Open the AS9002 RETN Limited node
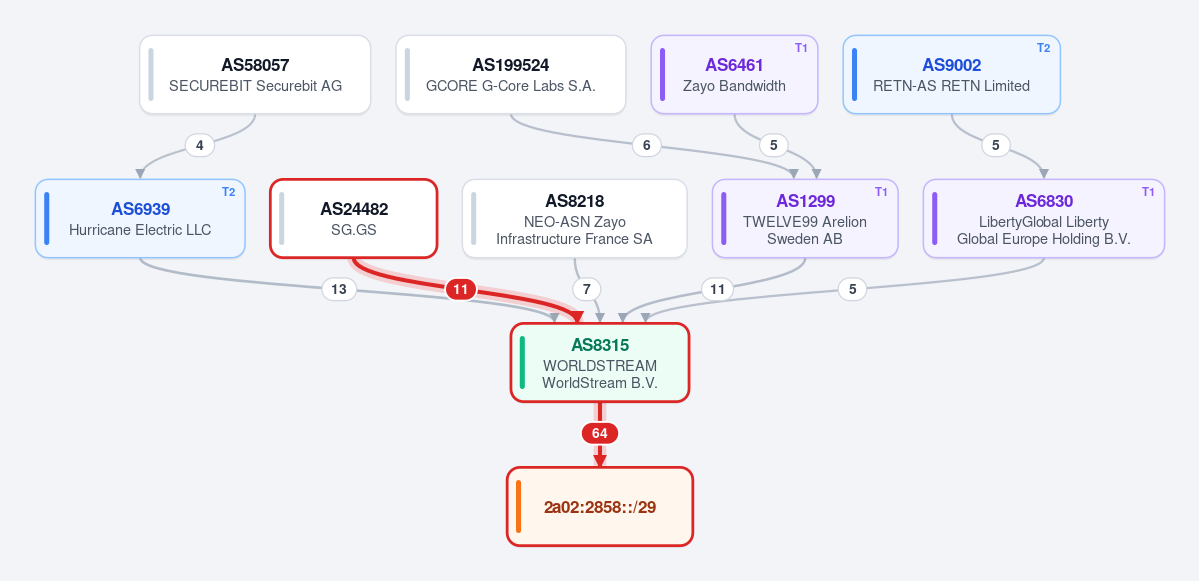Screen dimensions: 1199x581 (951, 75)
